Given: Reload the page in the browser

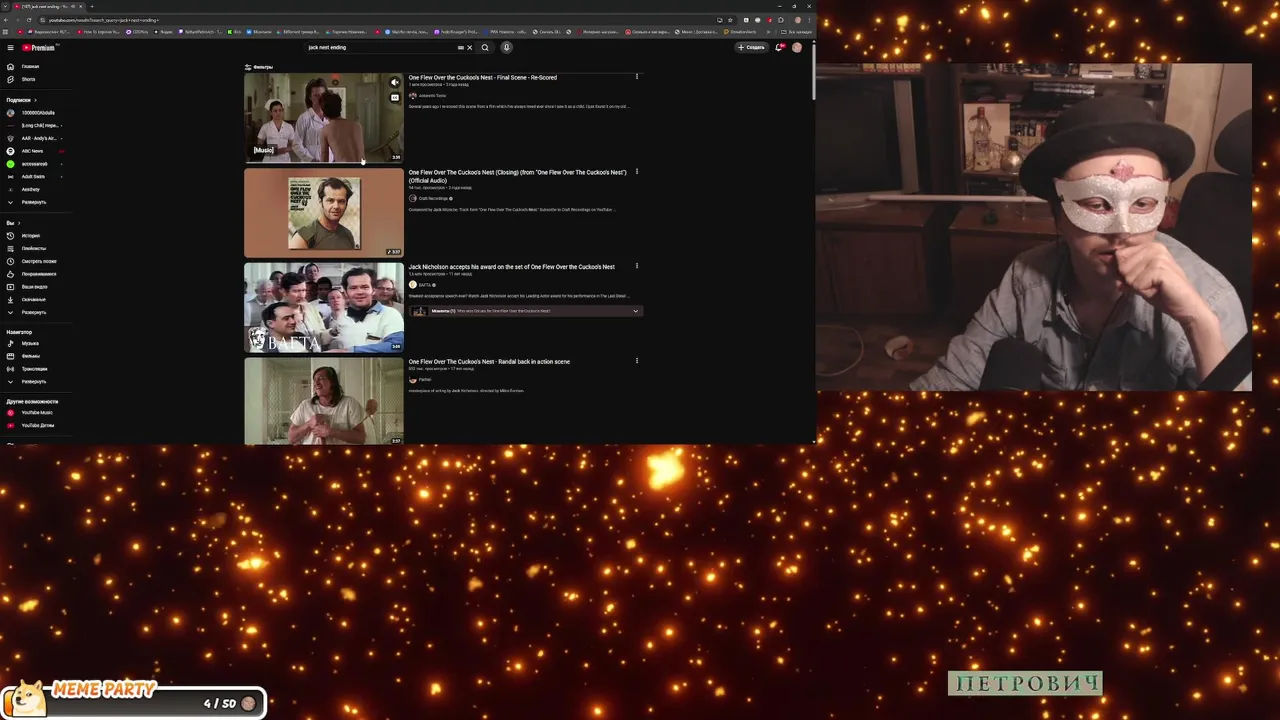Looking at the screenshot, I should (x=29, y=20).
